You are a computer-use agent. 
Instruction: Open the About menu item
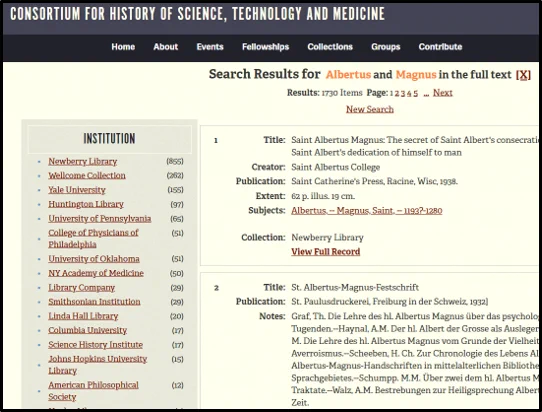coord(166,47)
